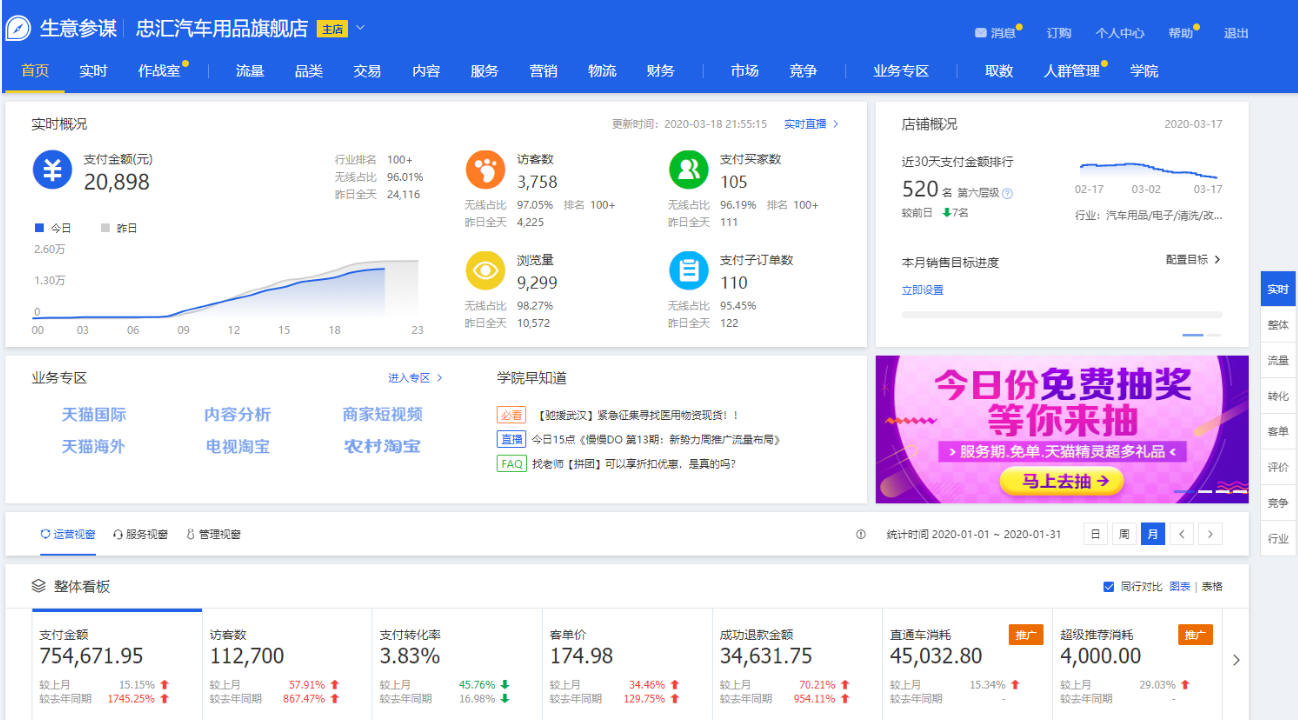Click the 立即设置 link

click(922, 290)
